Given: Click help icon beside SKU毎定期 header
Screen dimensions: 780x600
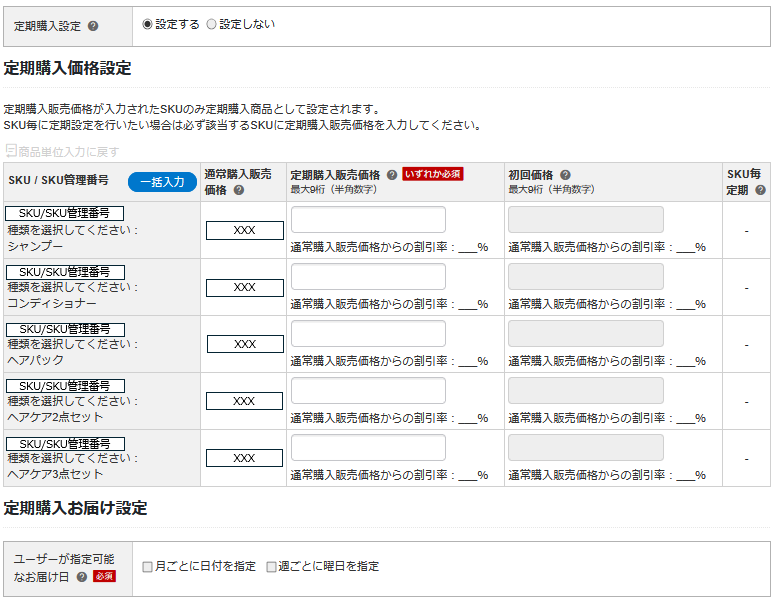Looking at the screenshot, I should pos(761,190).
